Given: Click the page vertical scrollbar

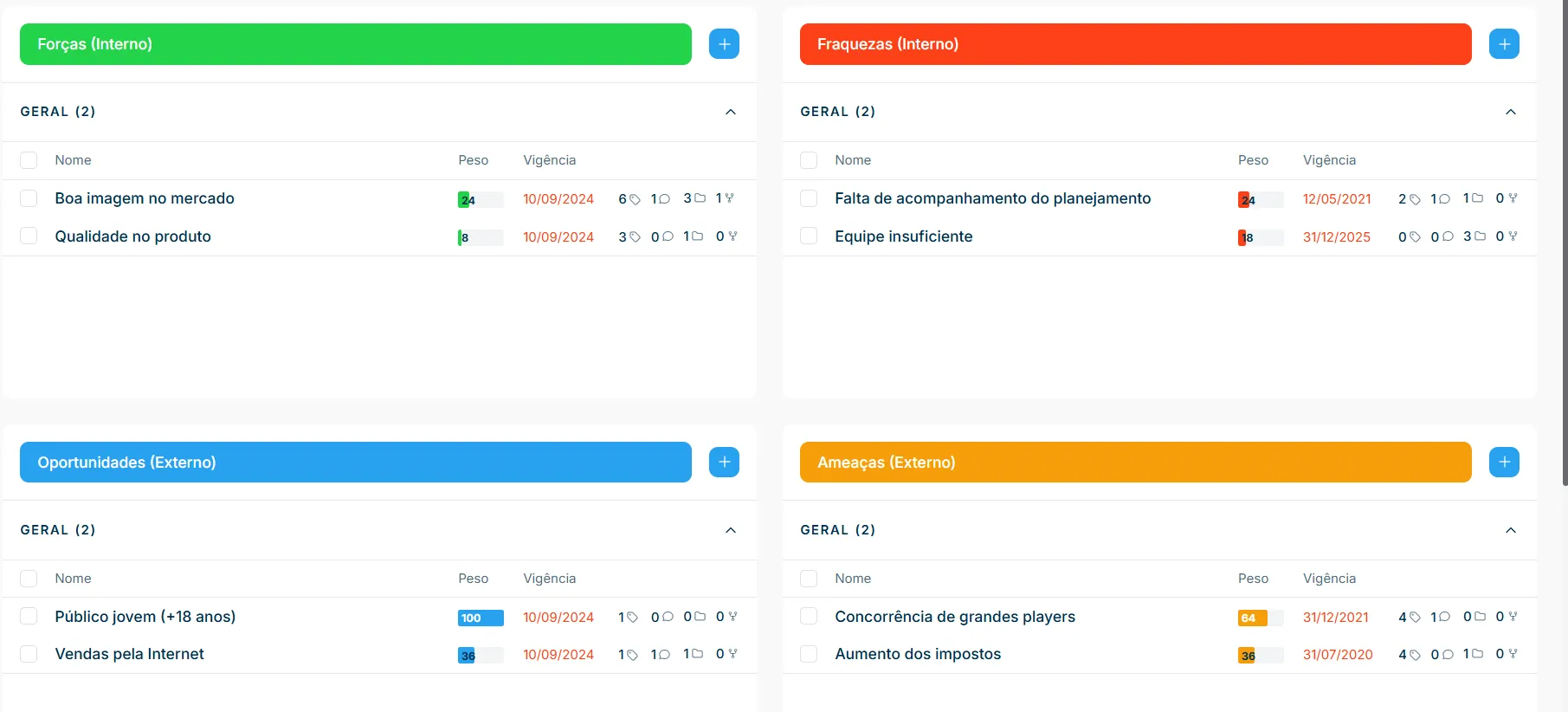Looking at the screenshot, I should [1564, 243].
